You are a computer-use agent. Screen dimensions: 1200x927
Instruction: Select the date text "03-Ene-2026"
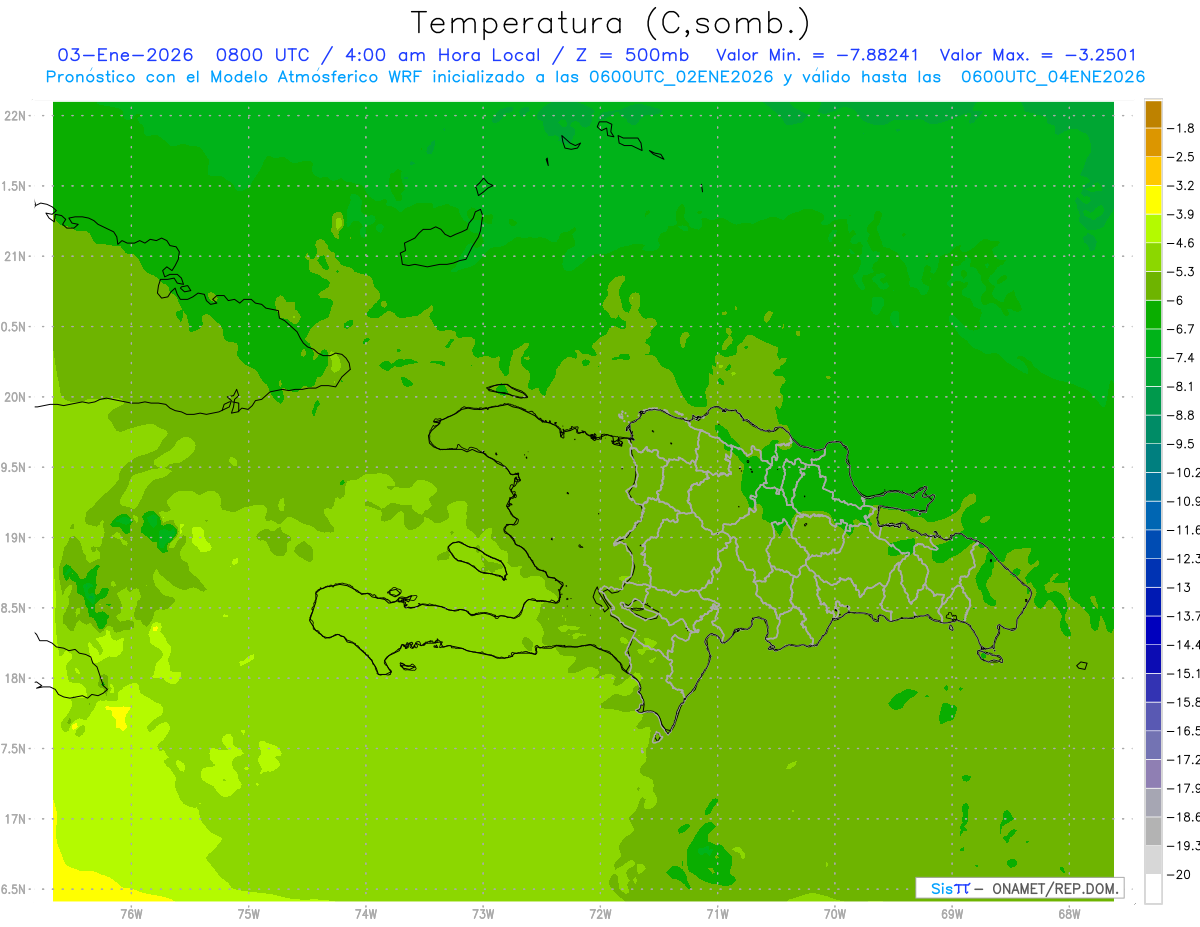[125, 55]
